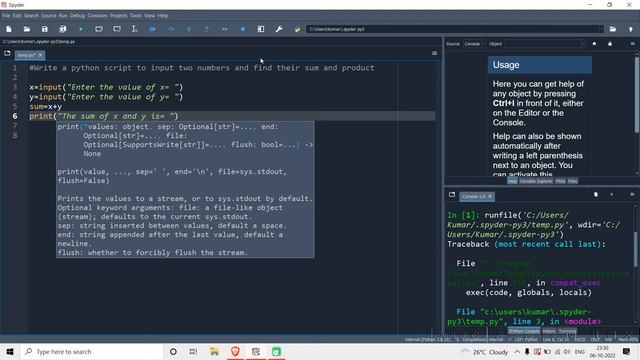Viewport: 640px width, 360px height.
Task: Browse working directory folder icon
Action: click(x=613, y=29)
